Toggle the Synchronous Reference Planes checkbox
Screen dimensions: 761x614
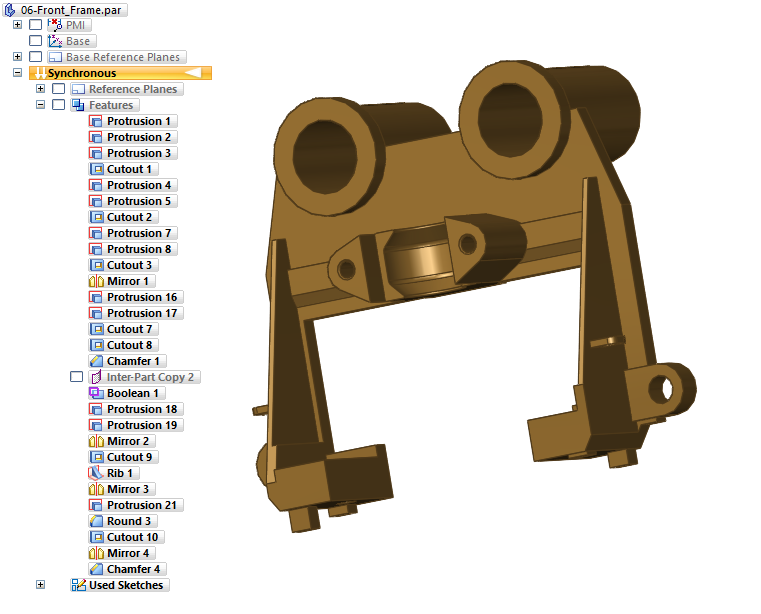coord(58,89)
